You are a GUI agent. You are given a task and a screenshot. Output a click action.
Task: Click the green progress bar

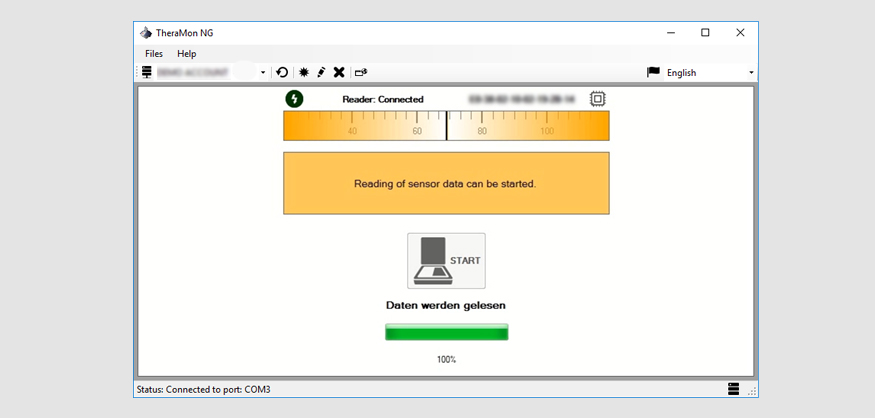pos(446,332)
